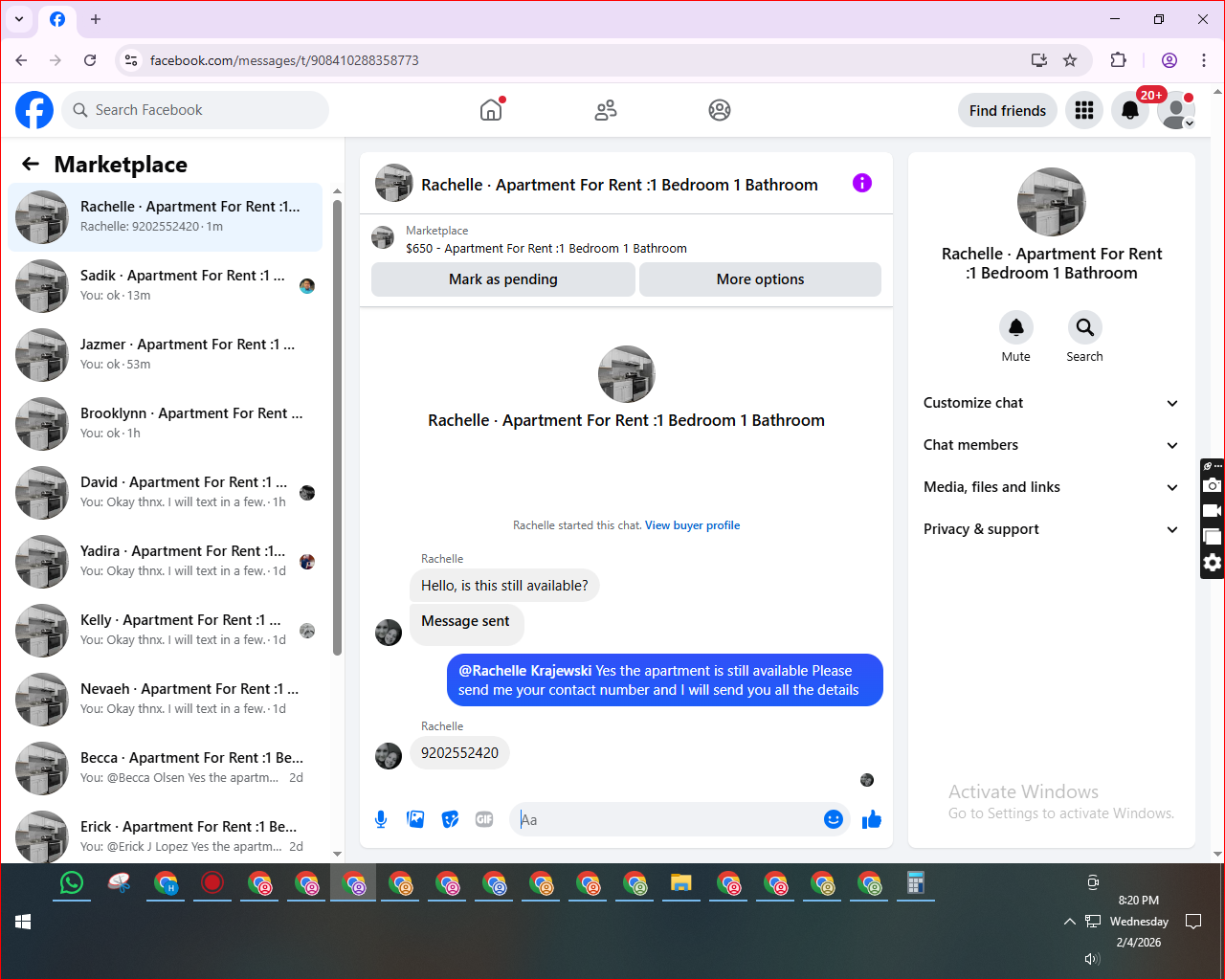
Task: Open the install app icon in address bar
Action: click(1039, 60)
